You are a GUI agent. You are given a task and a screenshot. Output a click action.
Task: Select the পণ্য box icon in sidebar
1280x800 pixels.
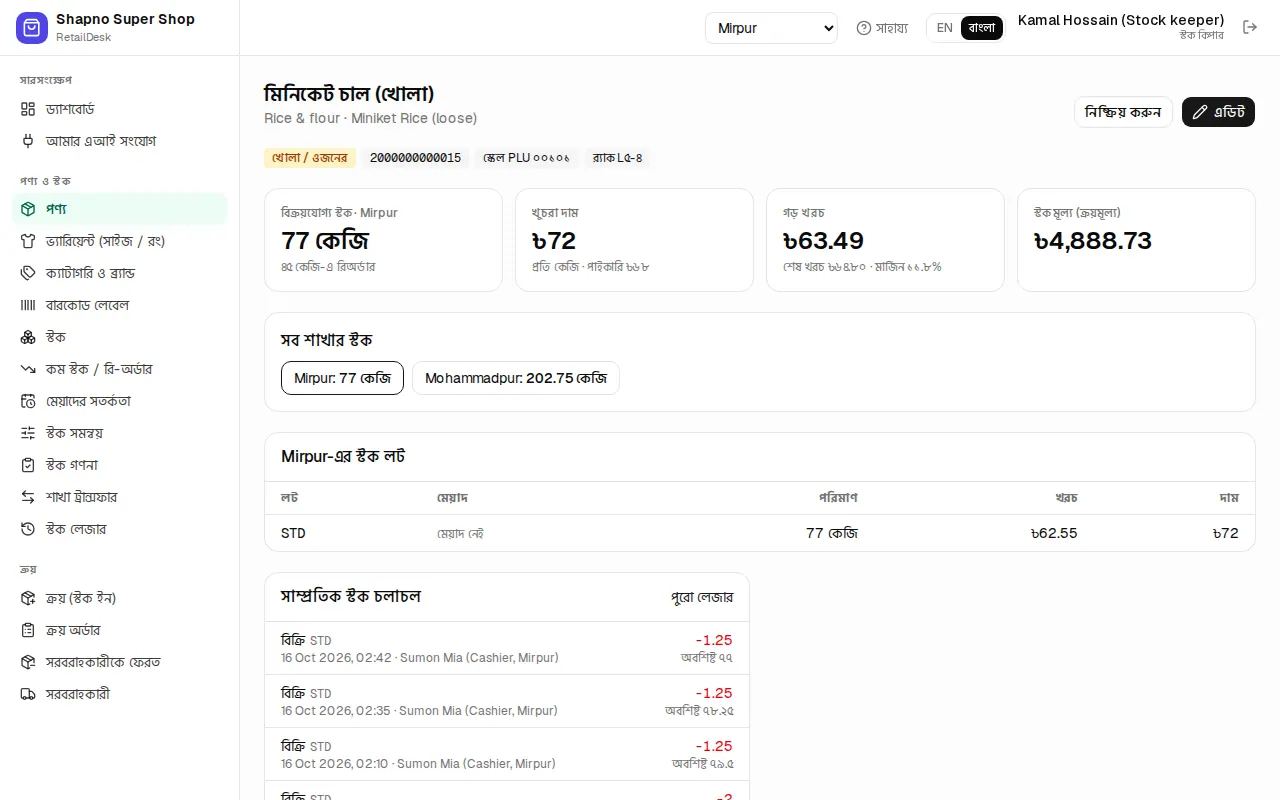click(28, 209)
